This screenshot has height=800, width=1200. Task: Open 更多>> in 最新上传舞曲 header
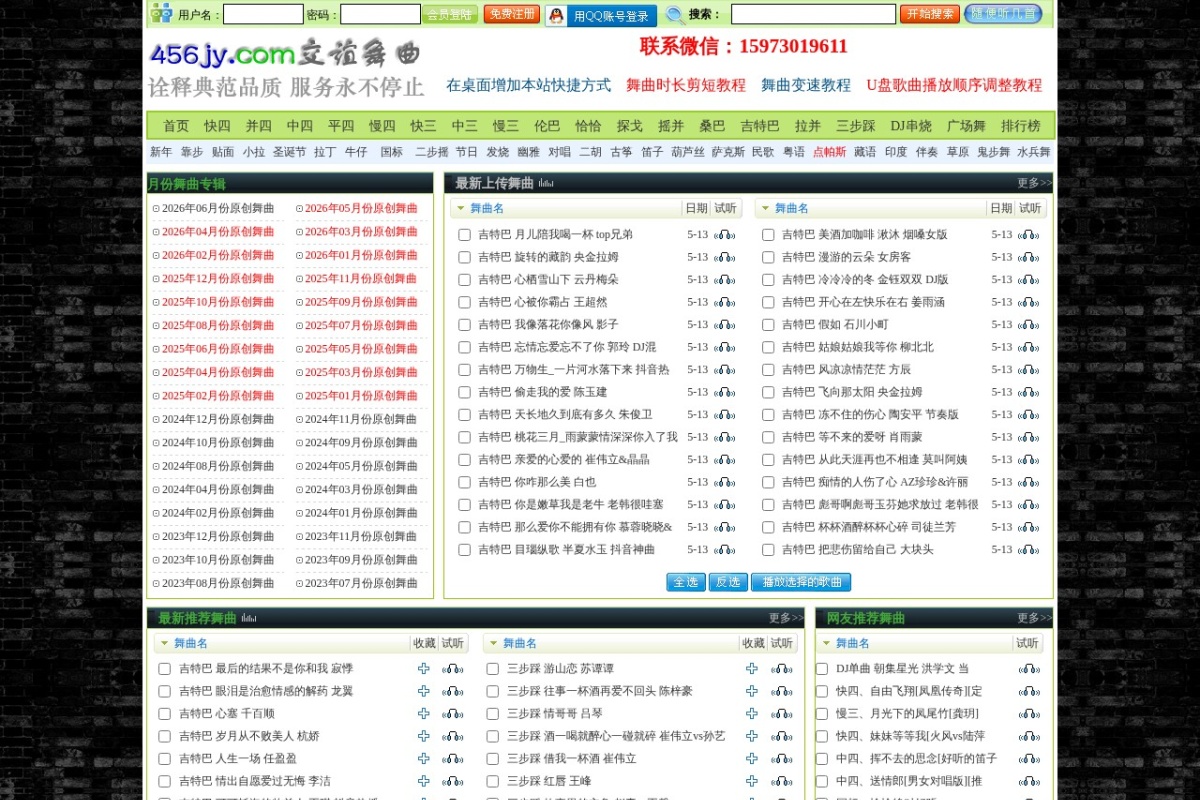(1034, 183)
